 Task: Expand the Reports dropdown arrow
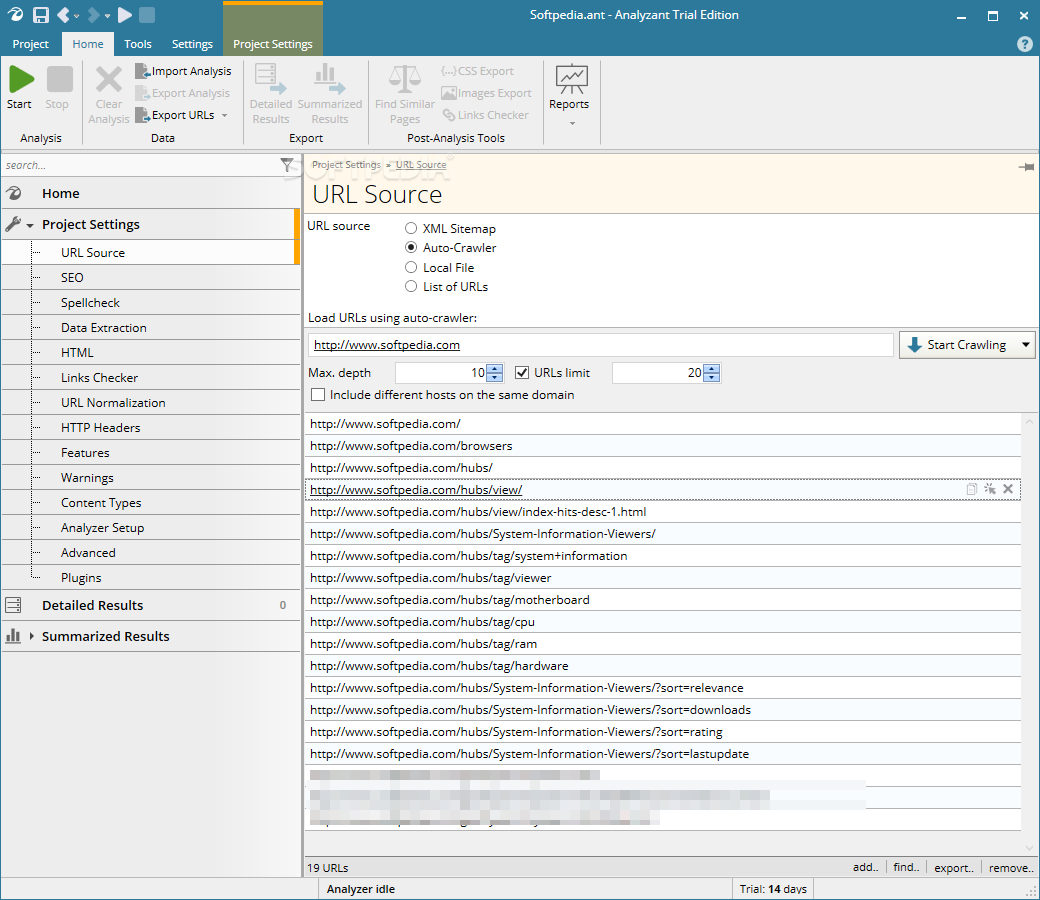click(x=572, y=123)
